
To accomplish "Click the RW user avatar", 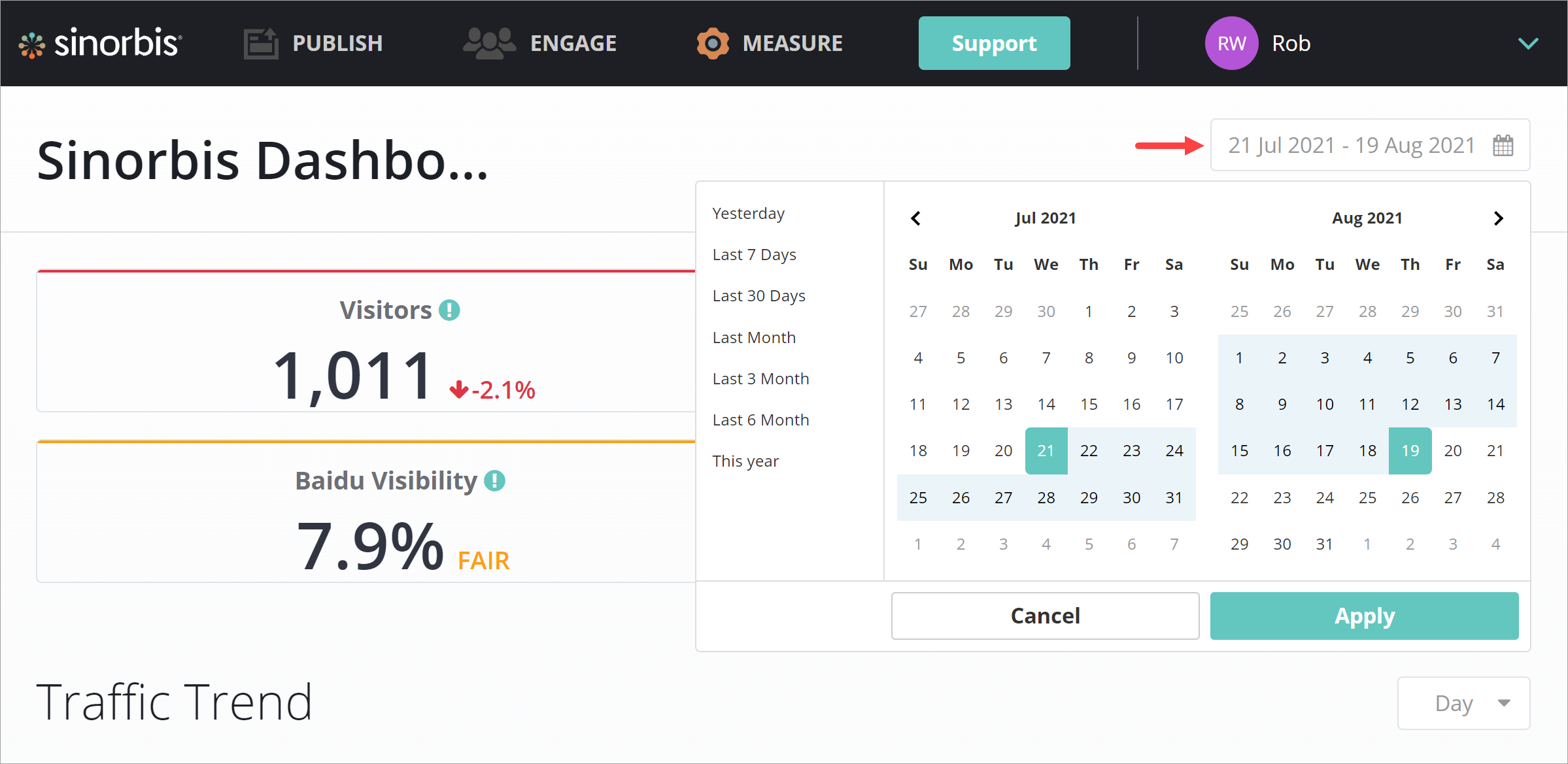I will coord(1231,44).
